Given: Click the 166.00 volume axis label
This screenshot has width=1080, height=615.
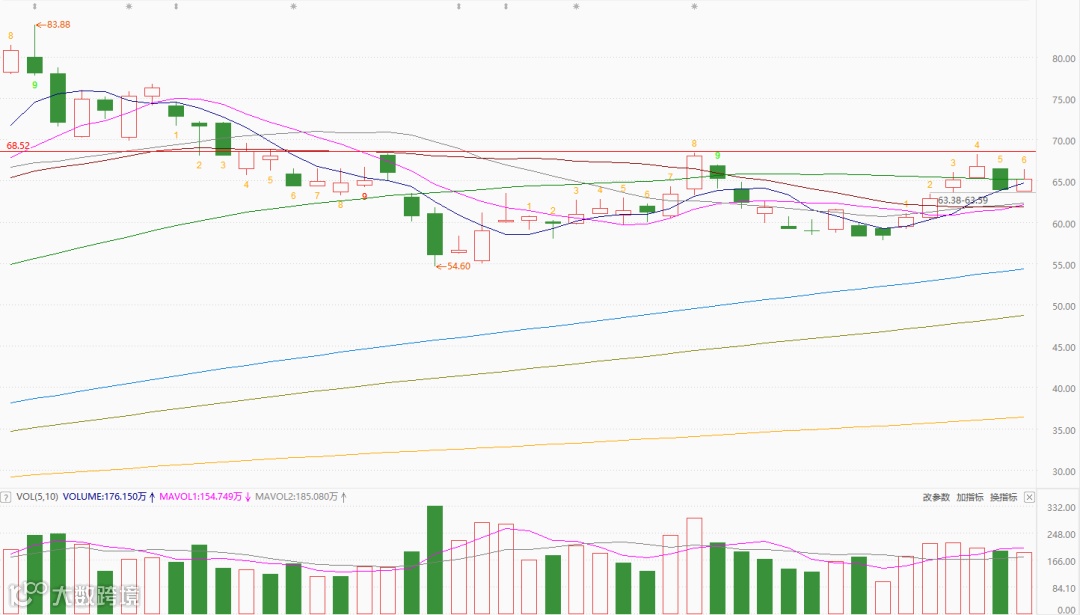Looking at the screenshot, I should [1059, 562].
